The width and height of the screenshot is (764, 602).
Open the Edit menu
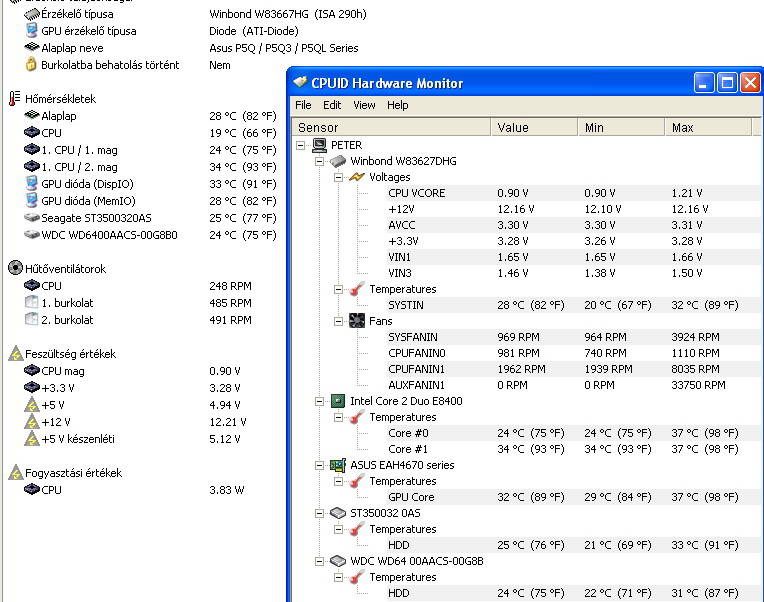332,105
